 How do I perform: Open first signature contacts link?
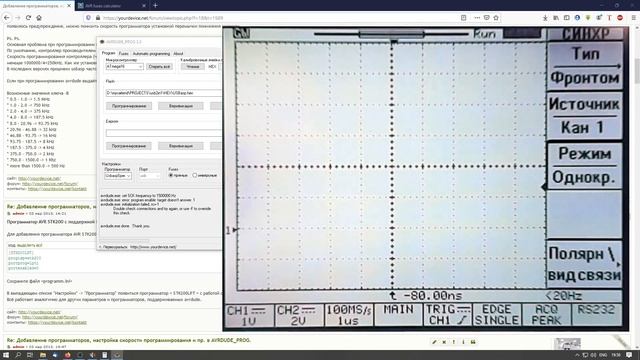tap(57, 189)
